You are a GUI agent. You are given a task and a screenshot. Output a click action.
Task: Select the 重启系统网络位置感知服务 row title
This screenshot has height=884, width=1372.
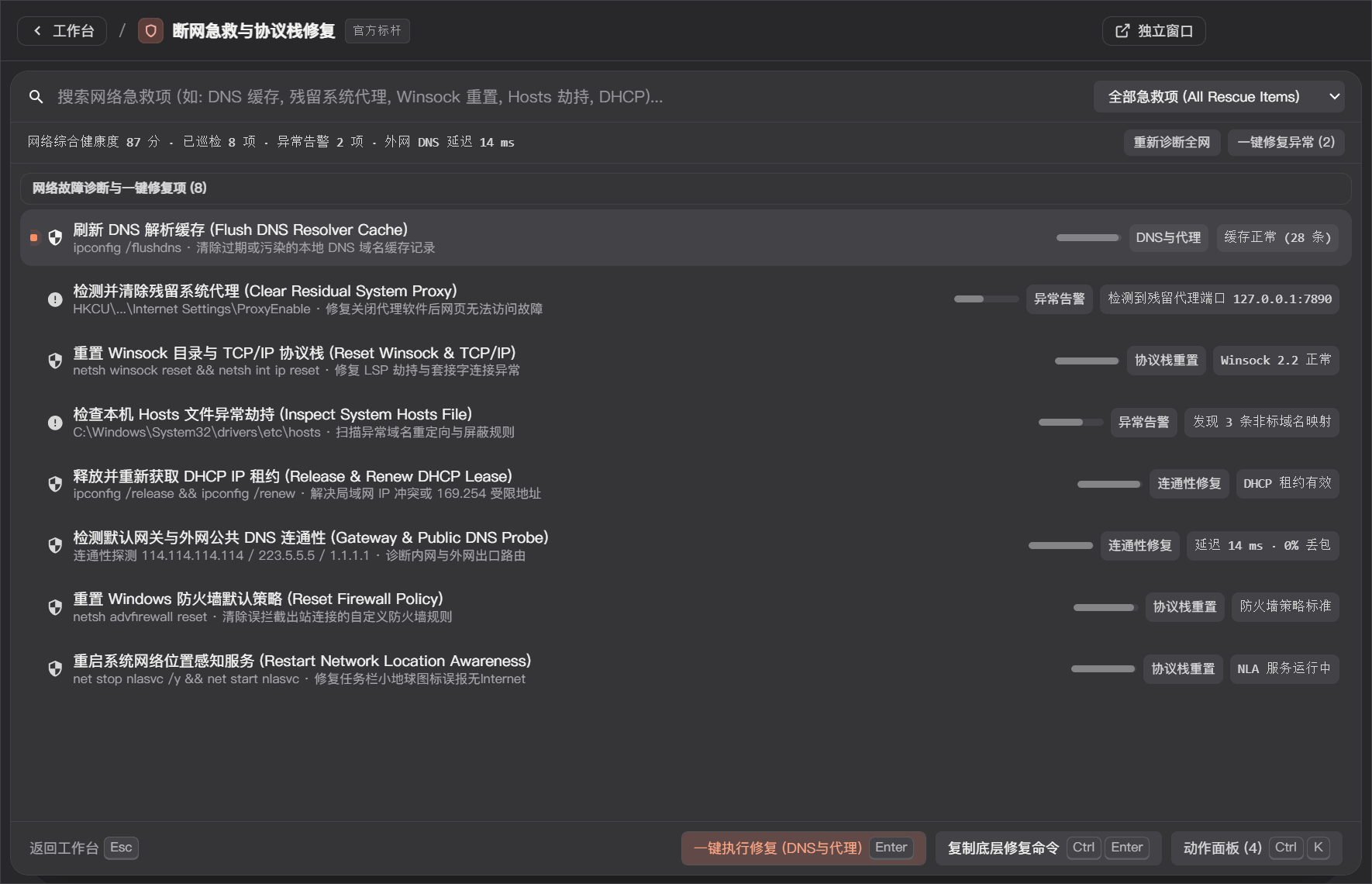302,661
